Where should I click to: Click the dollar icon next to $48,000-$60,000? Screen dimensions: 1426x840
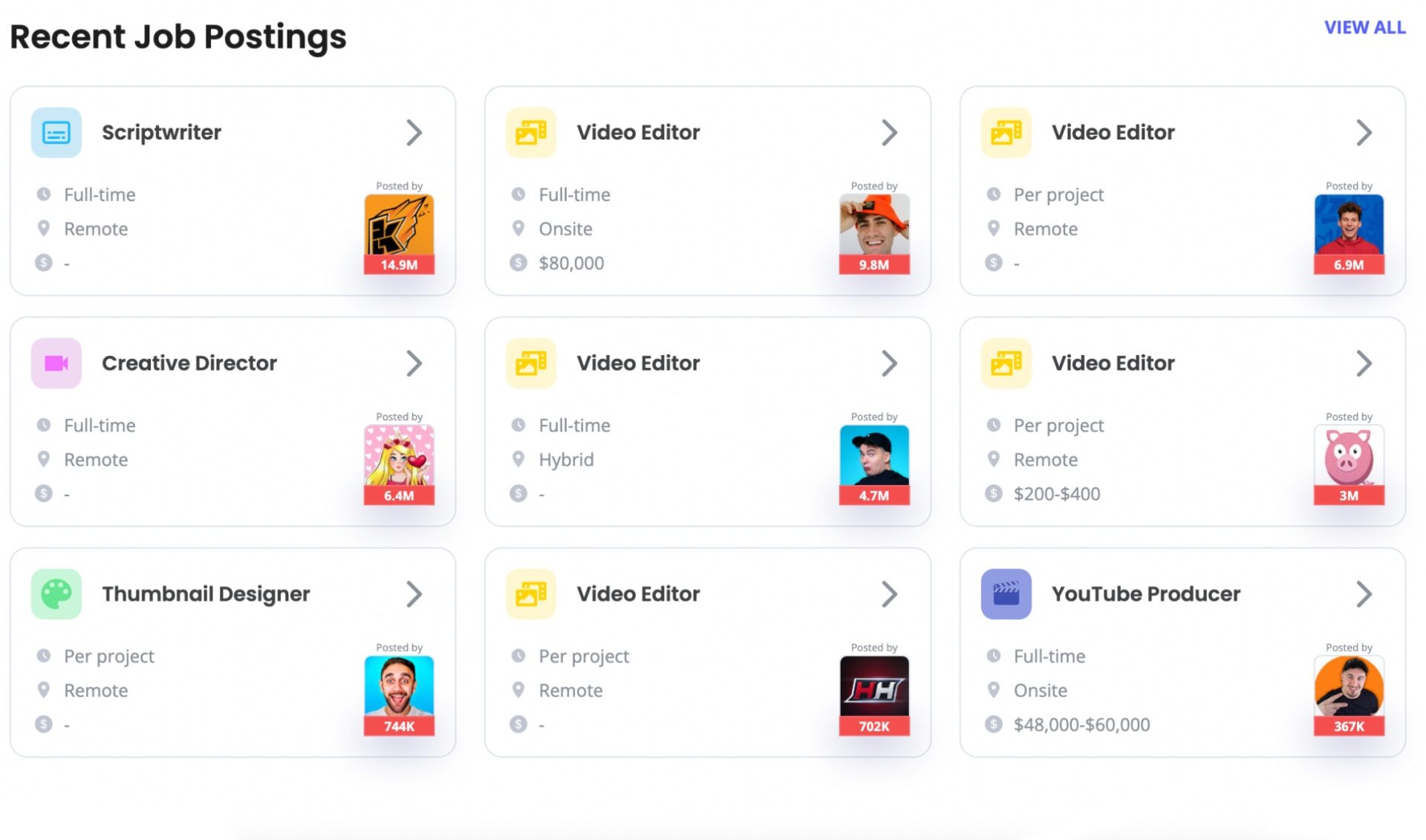993,724
